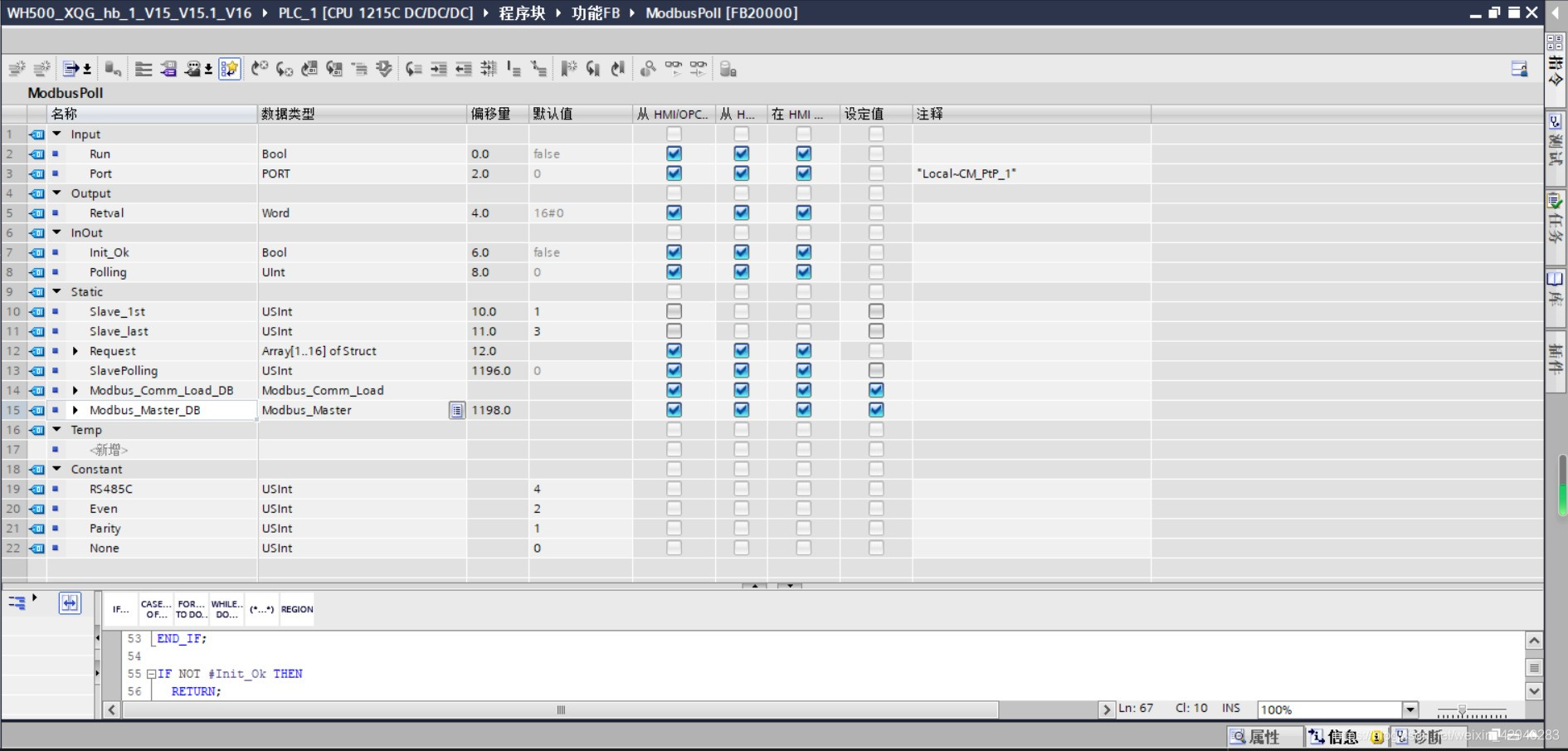The width and height of the screenshot is (1568, 751).
Task: Insert a (*...*) comment block
Action: click(261, 609)
